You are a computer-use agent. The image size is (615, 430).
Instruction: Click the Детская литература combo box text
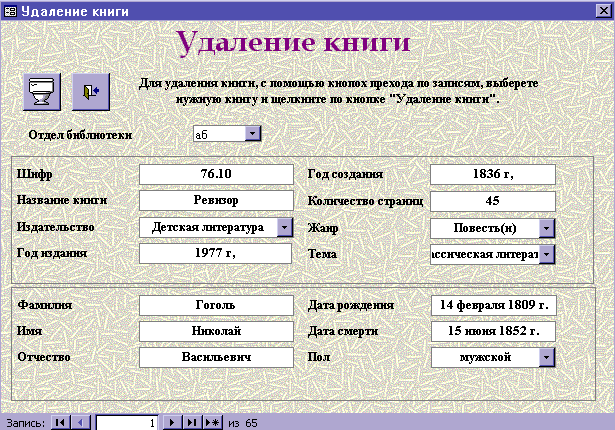pyautogui.click(x=208, y=227)
